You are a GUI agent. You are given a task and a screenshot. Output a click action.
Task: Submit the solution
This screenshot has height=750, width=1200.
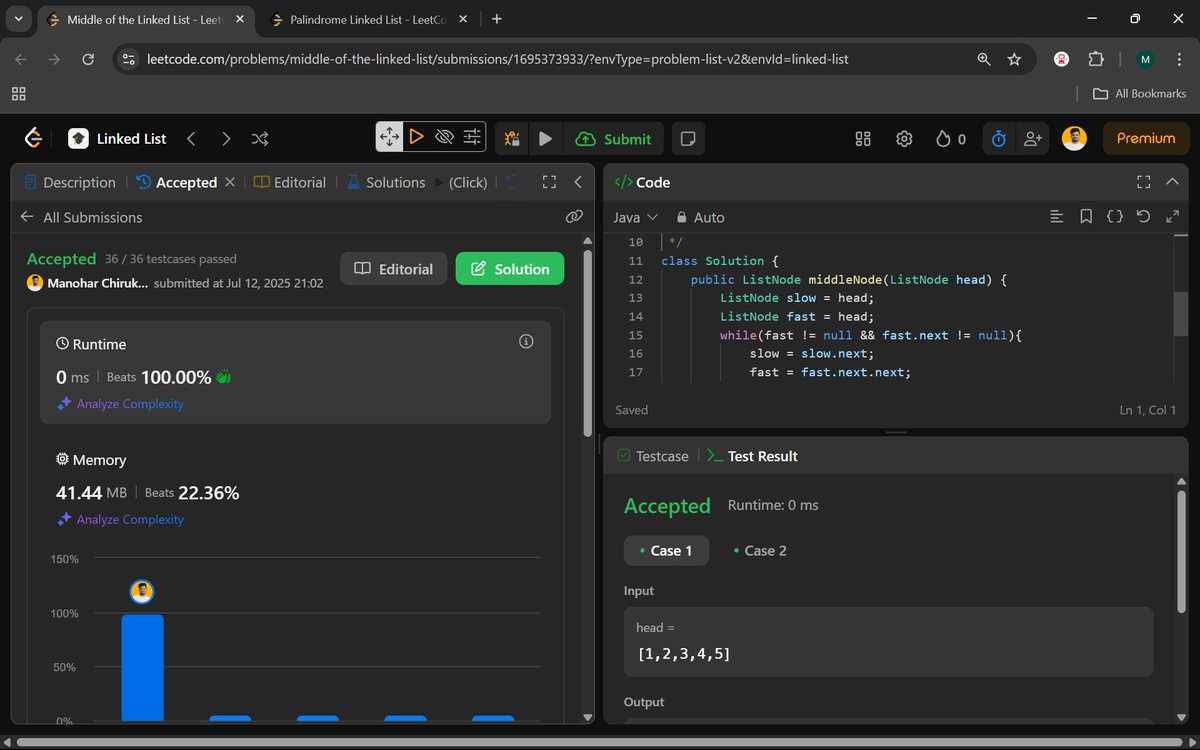tap(614, 139)
